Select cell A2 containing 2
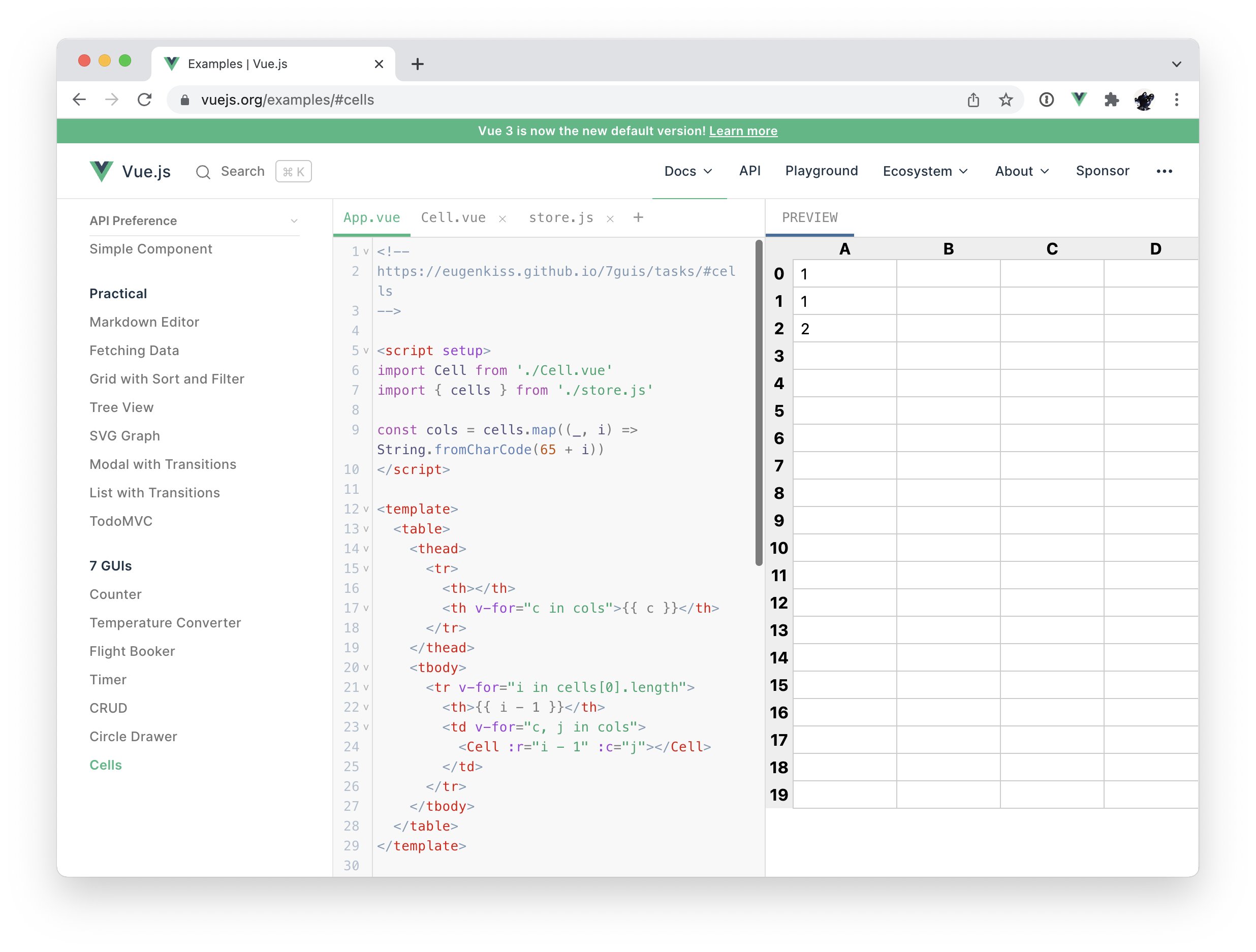The width and height of the screenshot is (1256, 952). [x=844, y=329]
